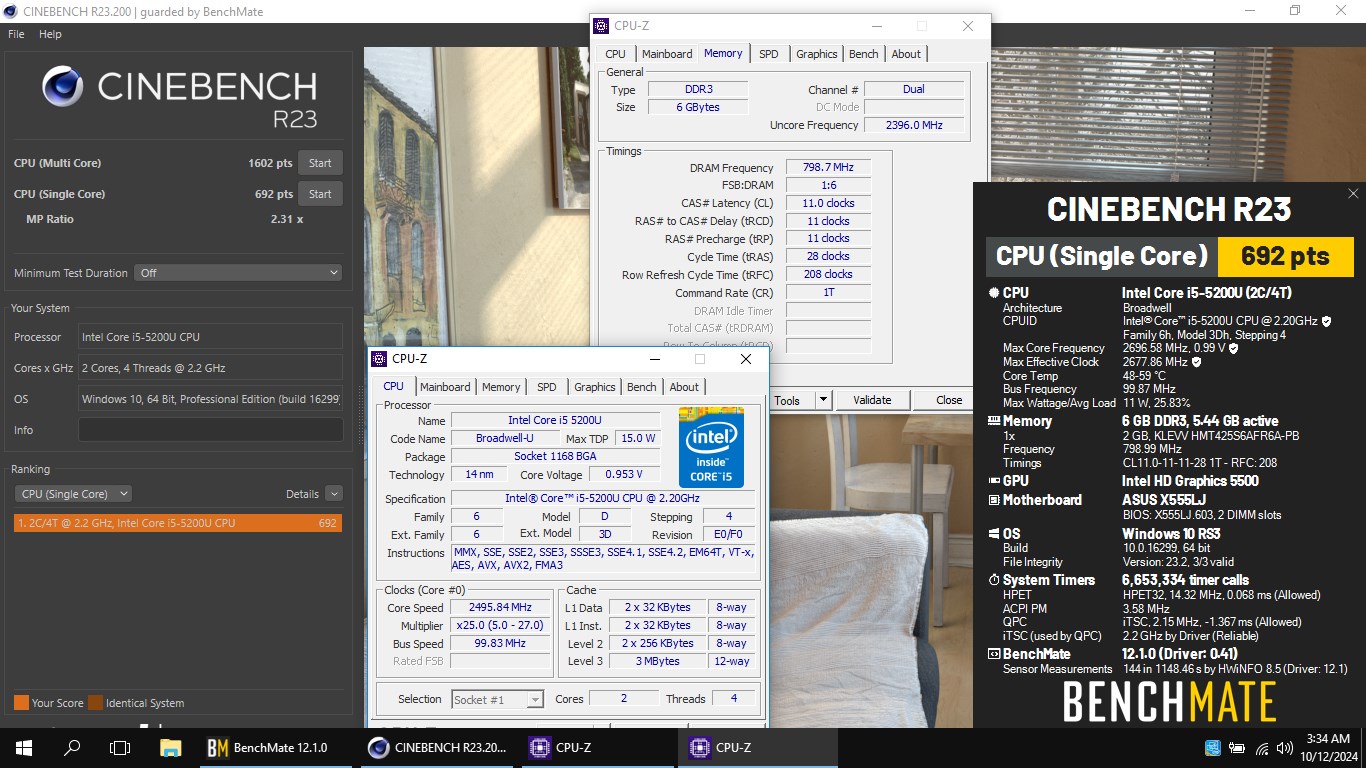This screenshot has width=1366, height=768.
Task: Open the CPU (Single Core) ranking dropdown
Action: (73, 494)
